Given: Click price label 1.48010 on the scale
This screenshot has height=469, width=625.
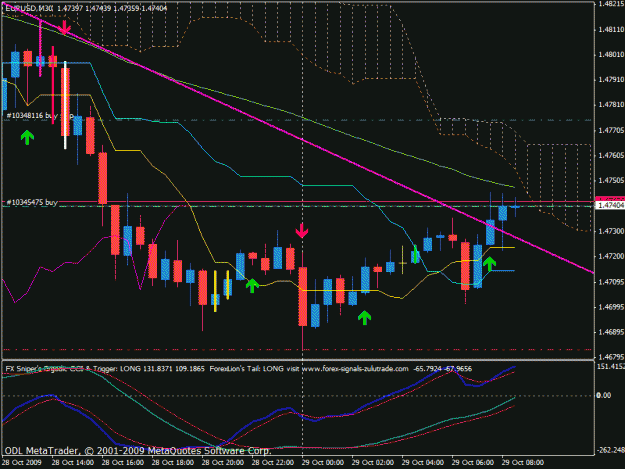Looking at the screenshot, I should coord(611,55).
